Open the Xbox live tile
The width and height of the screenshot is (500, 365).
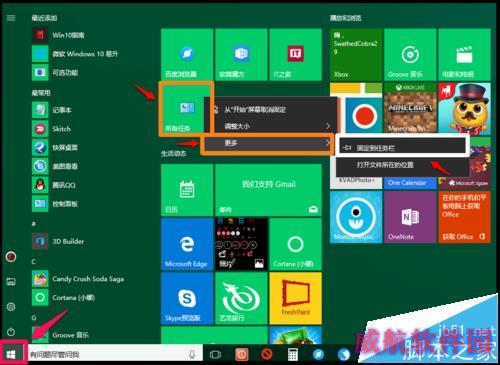[356, 54]
